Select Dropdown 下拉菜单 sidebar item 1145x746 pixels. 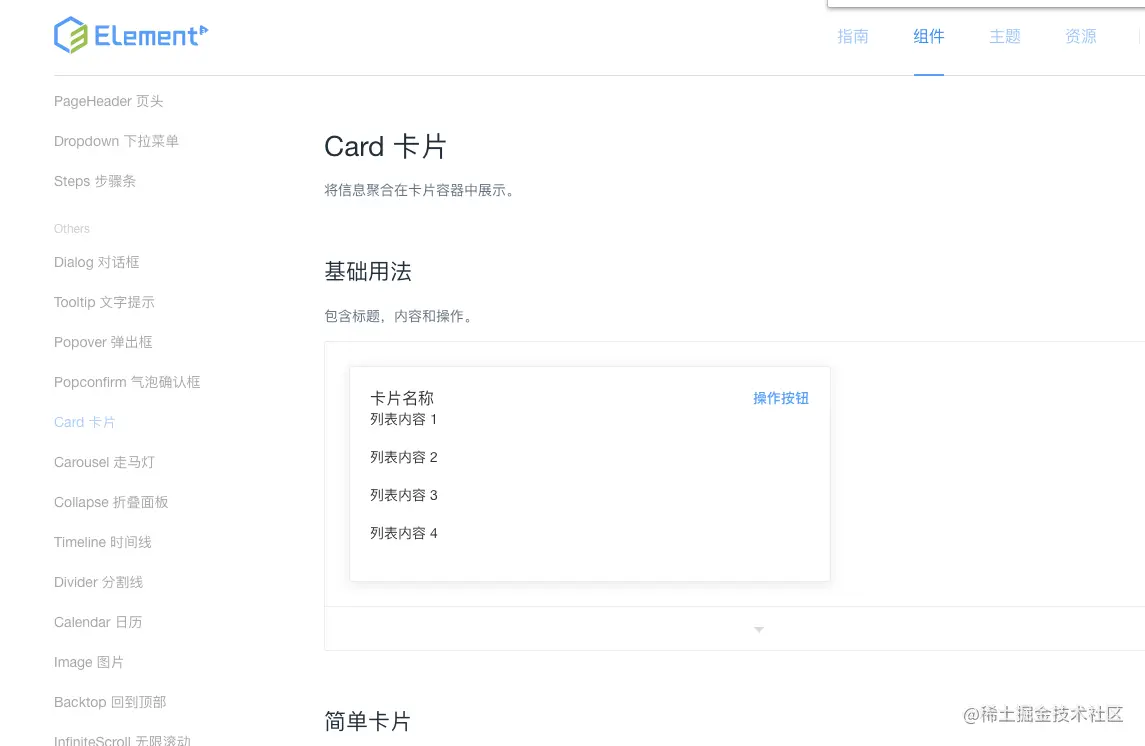click(x=116, y=142)
